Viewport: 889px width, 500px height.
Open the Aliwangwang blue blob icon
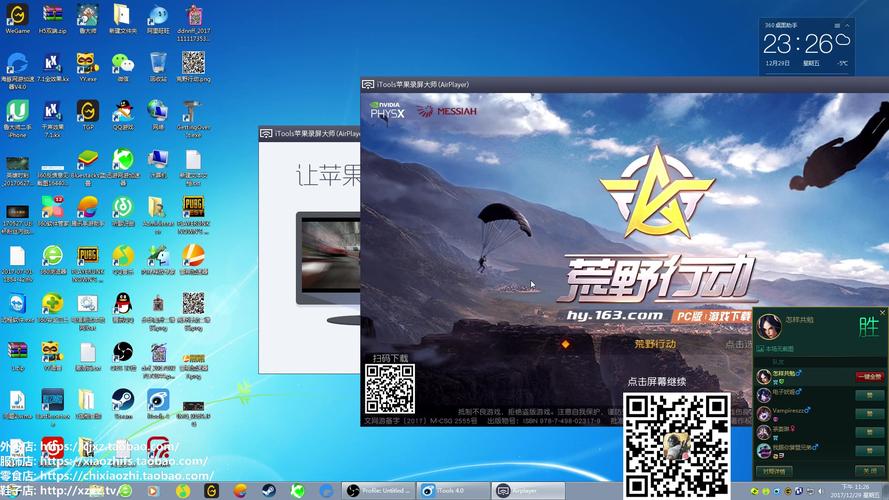[158, 18]
